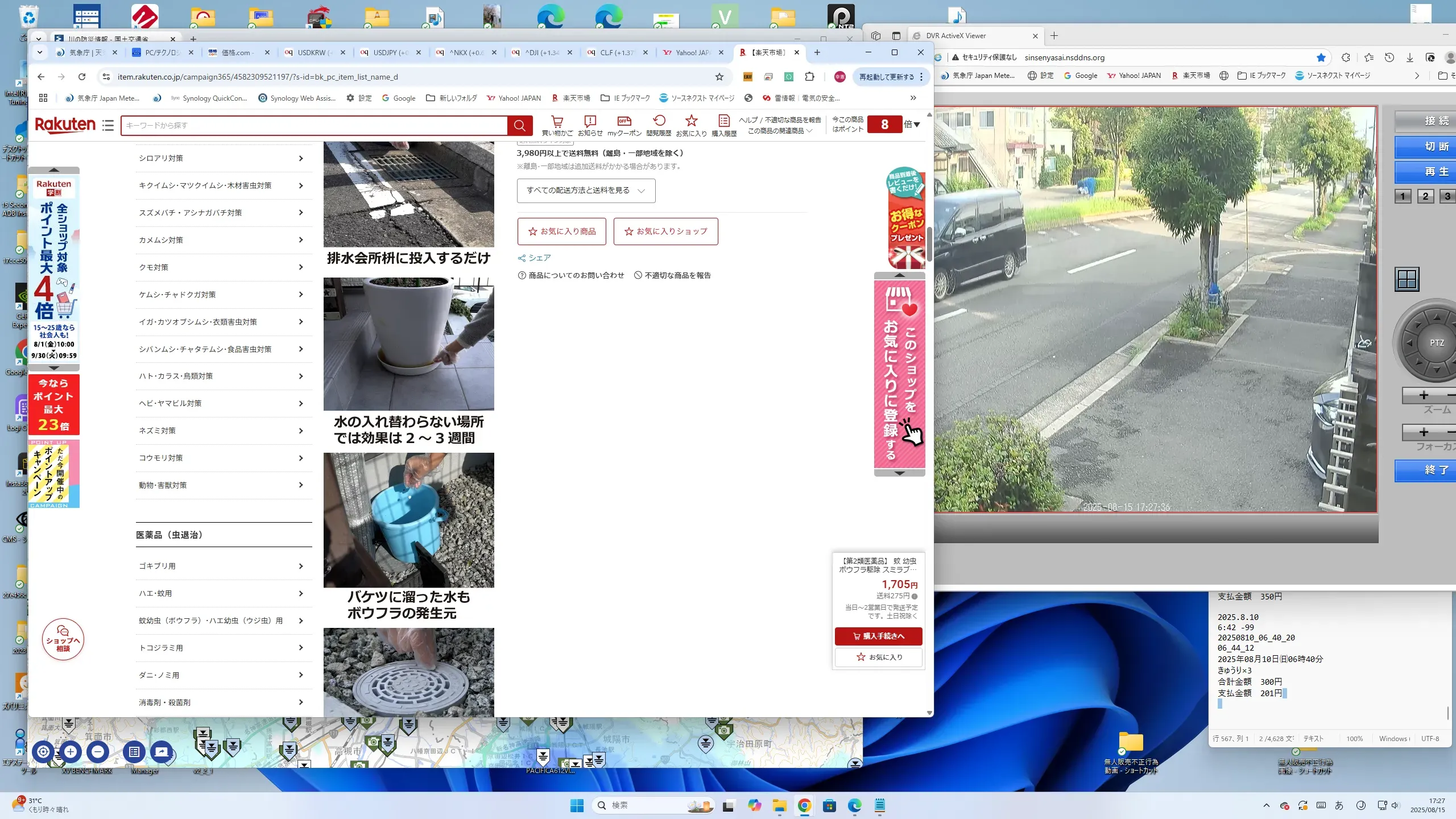Open the 閲覧履歴 browsing history icon
The image size is (1456, 819).
coord(659,121)
